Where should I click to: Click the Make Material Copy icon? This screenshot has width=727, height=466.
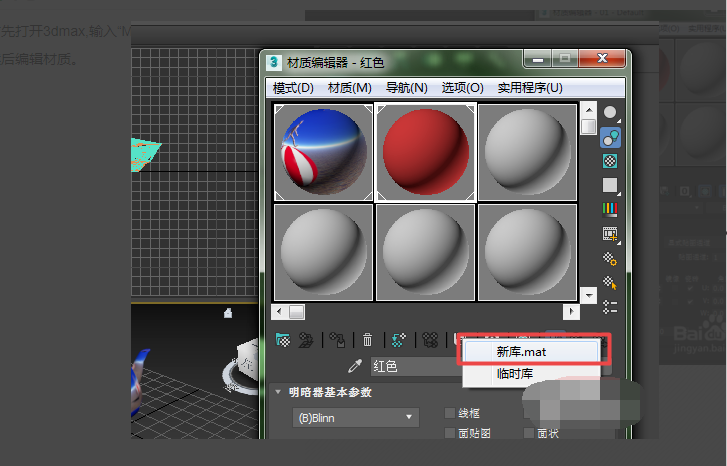coord(398,340)
